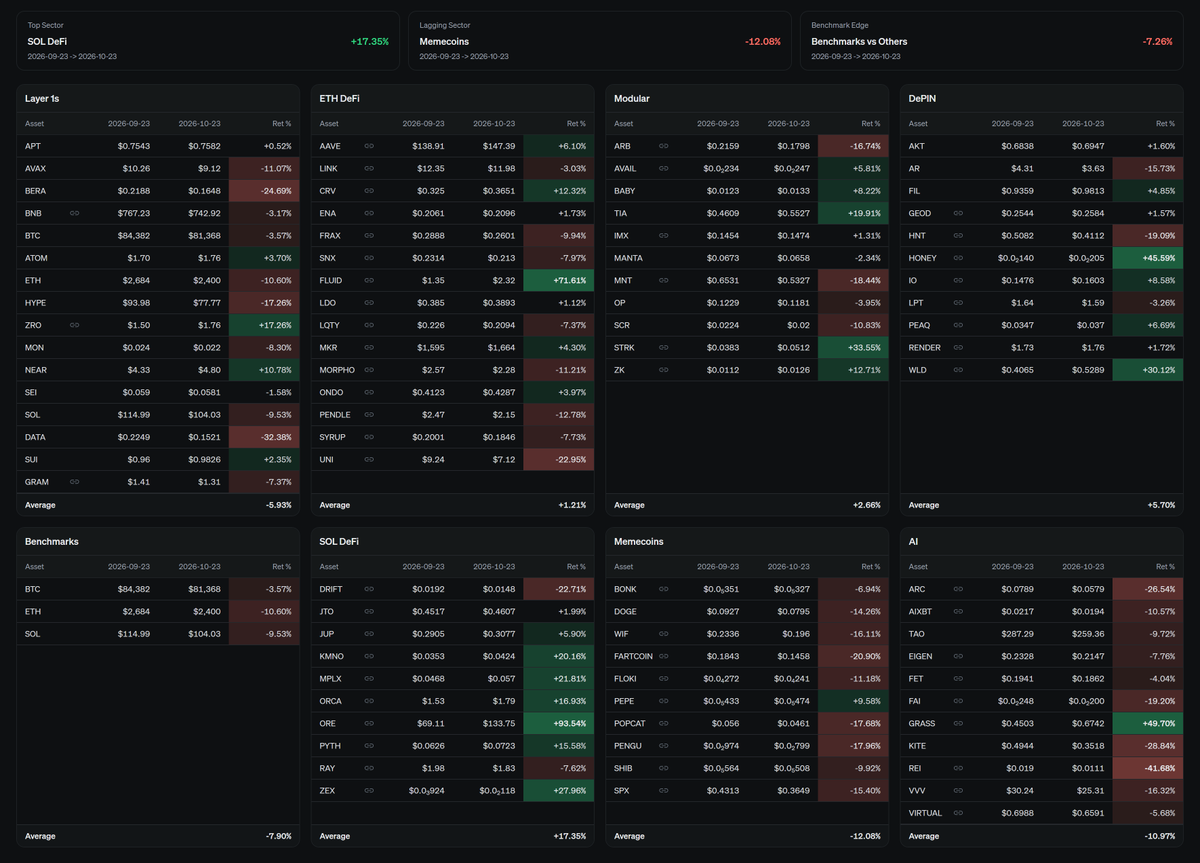Click the ETH DeFi panel title

341,99
